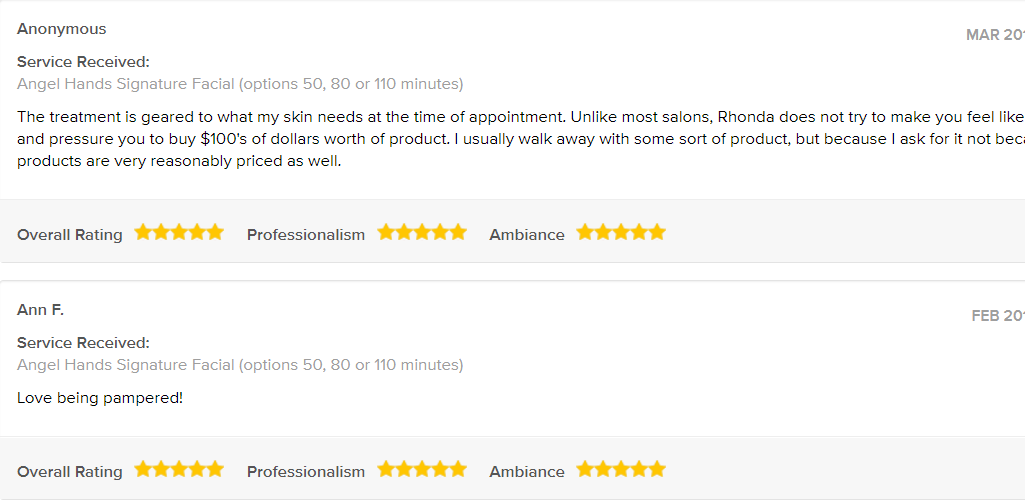The image size is (1025, 502).
Task: Click the FEB date of Ann F. review
Action: [x=998, y=316]
